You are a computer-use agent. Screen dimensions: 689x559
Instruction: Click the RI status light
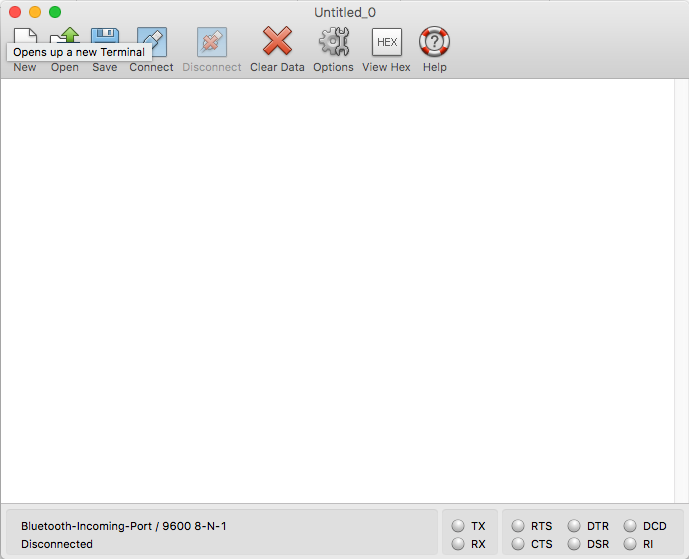630,544
